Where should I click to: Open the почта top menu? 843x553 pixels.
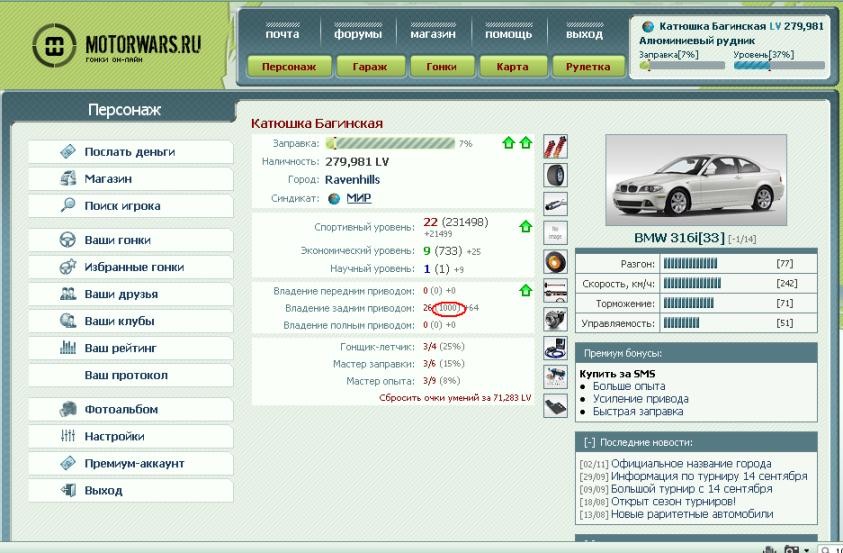click(x=282, y=33)
